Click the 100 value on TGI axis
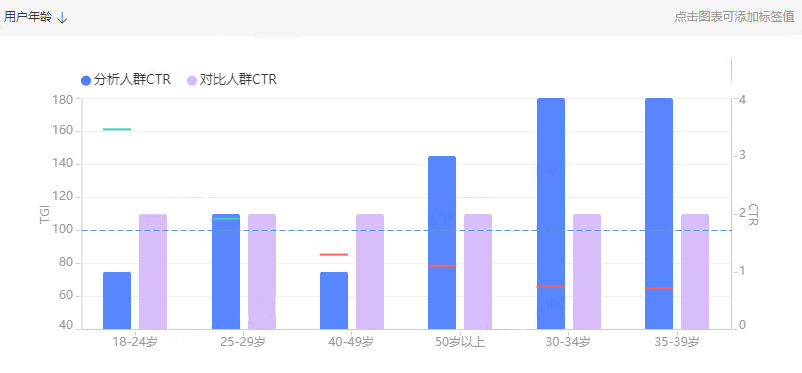This screenshot has width=802, height=373. click(x=62, y=230)
